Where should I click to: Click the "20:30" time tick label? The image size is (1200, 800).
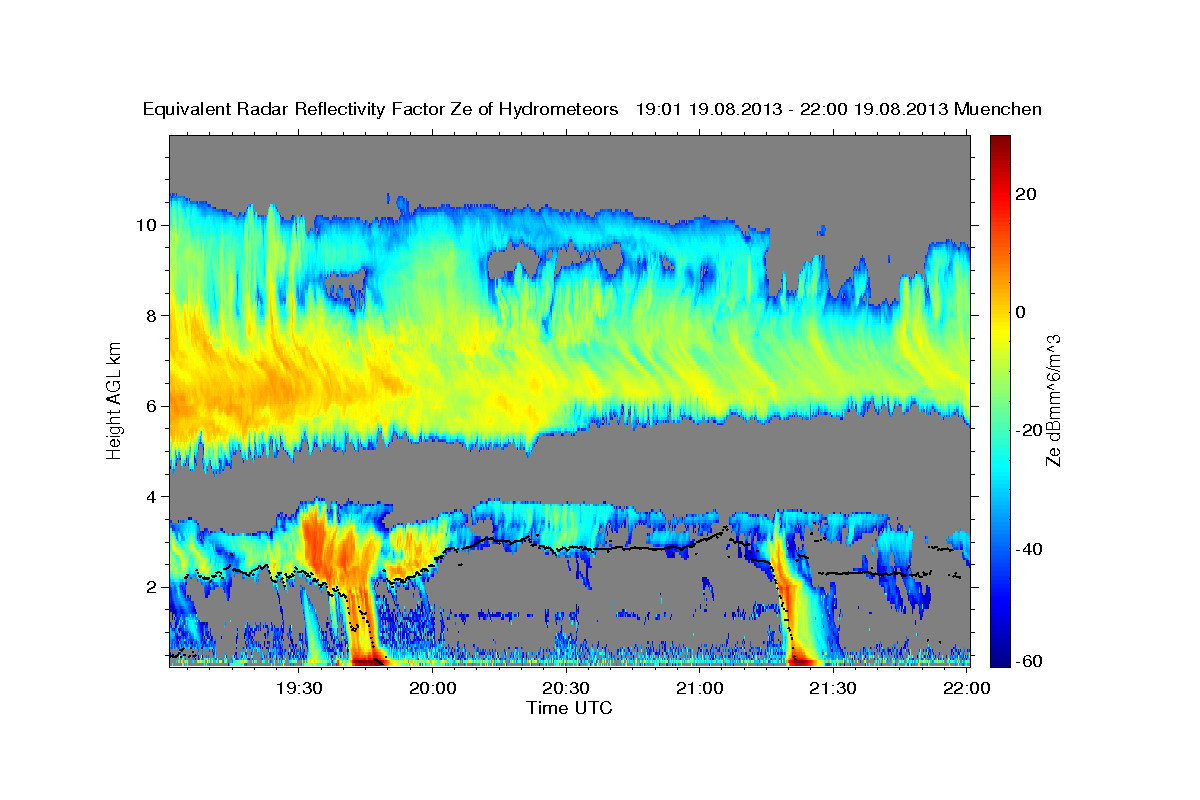[x=566, y=688]
